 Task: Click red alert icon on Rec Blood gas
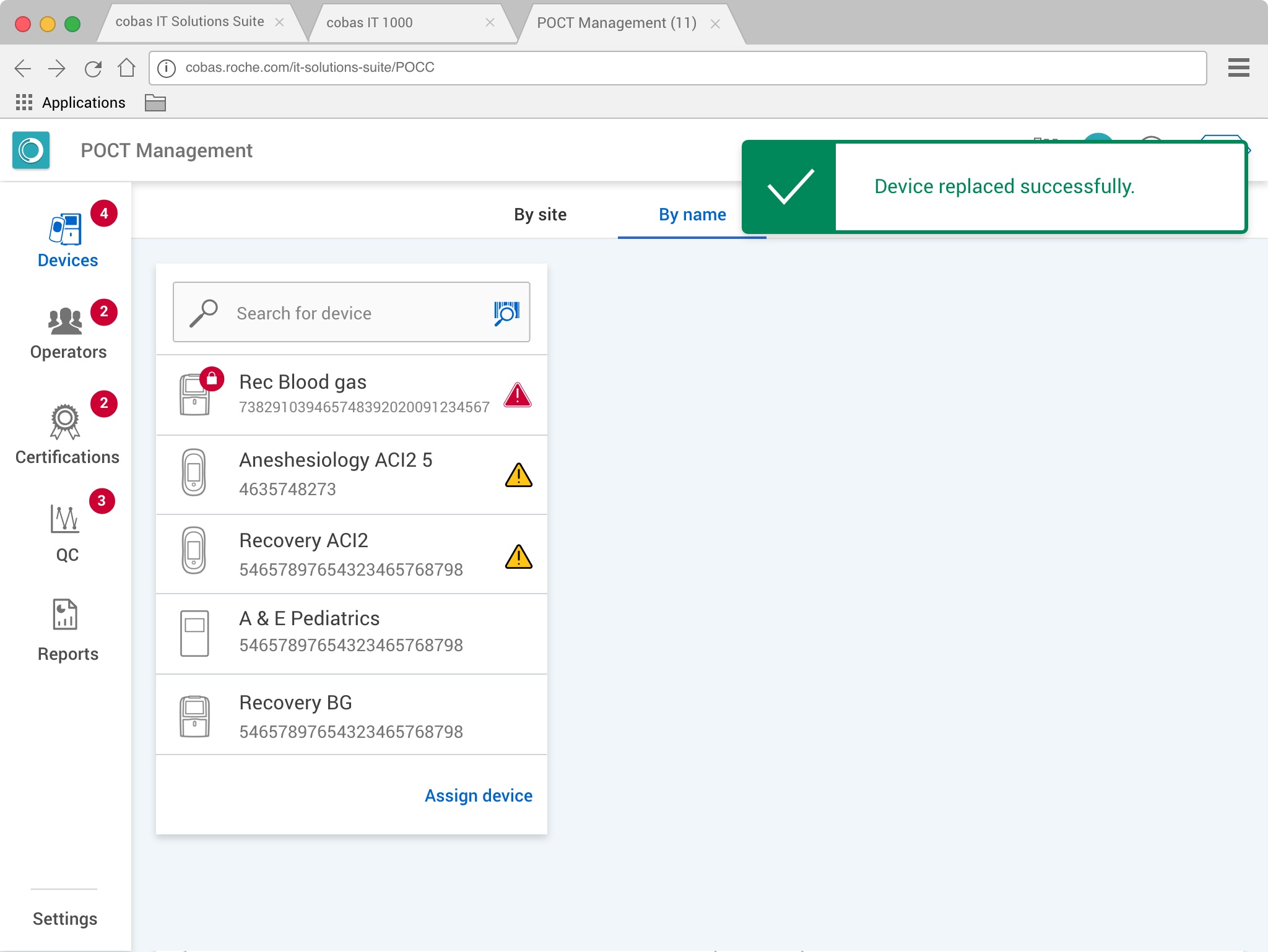click(x=518, y=395)
